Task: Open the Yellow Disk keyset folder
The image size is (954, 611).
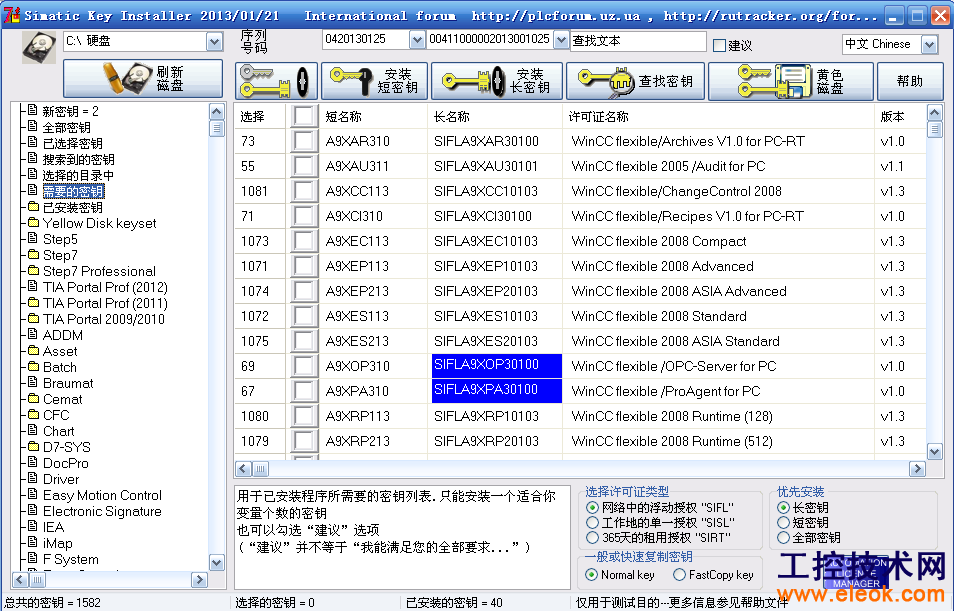Action: tap(99, 223)
